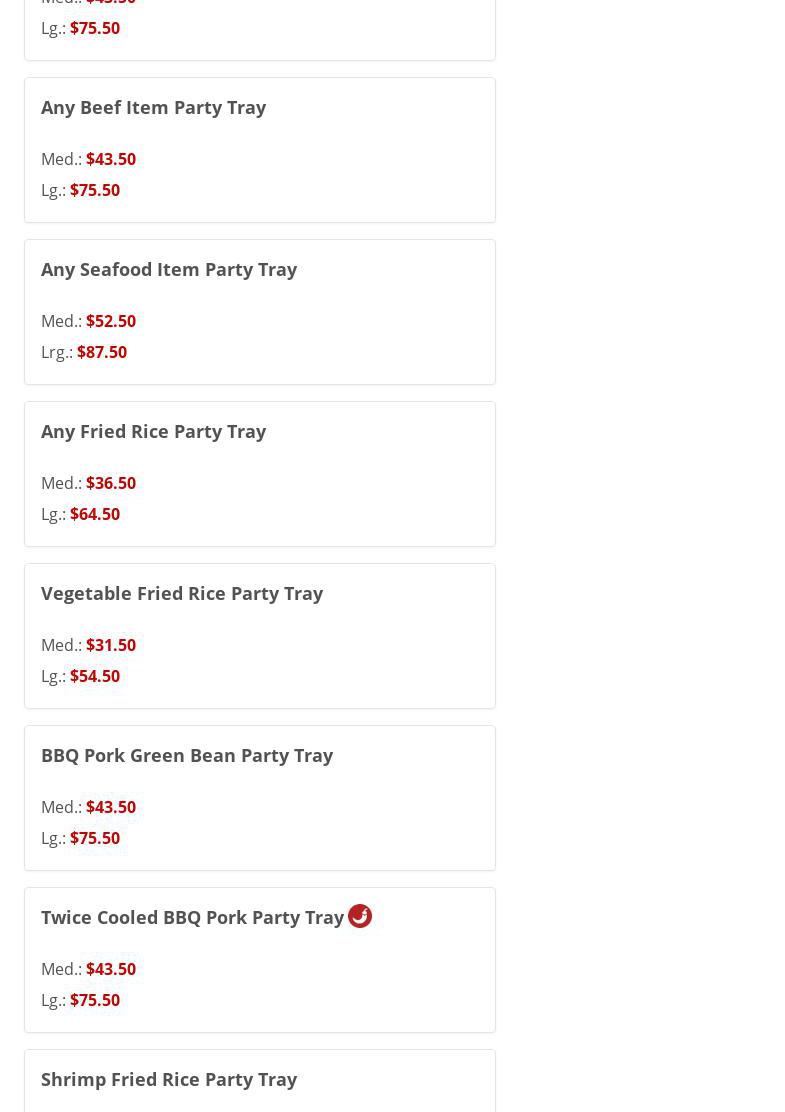Click the $31.50 medium Vegetable Fried Rice price
The width and height of the screenshot is (785, 1112).
tap(111, 645)
